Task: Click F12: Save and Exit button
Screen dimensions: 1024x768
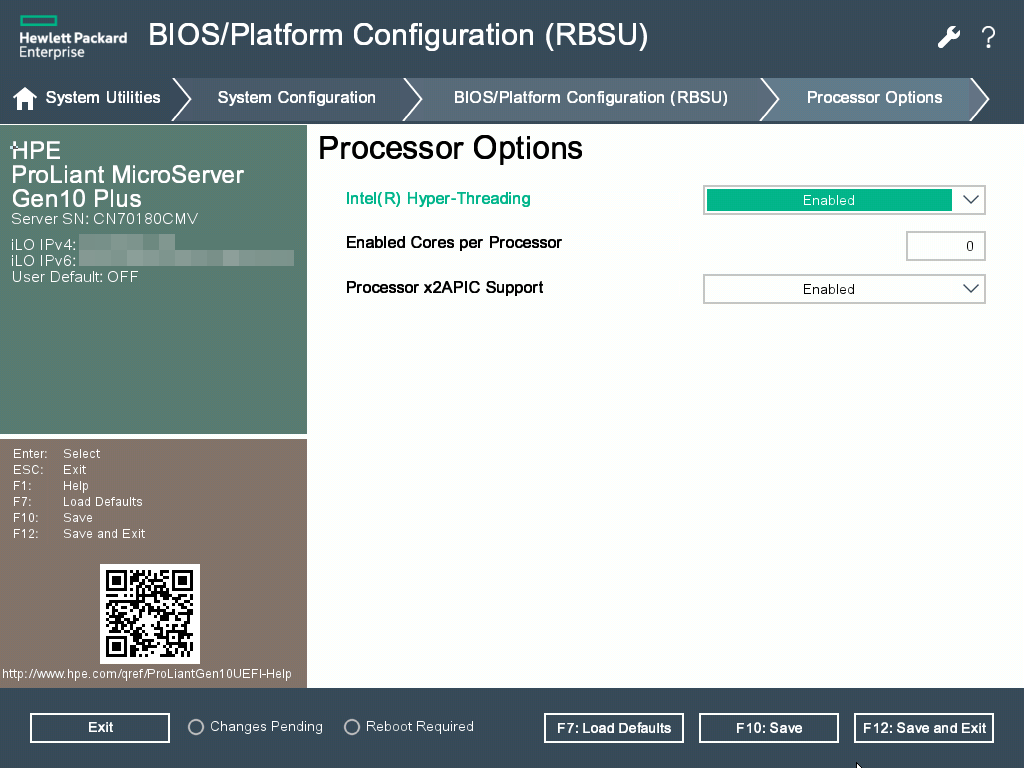Action: pos(924,728)
